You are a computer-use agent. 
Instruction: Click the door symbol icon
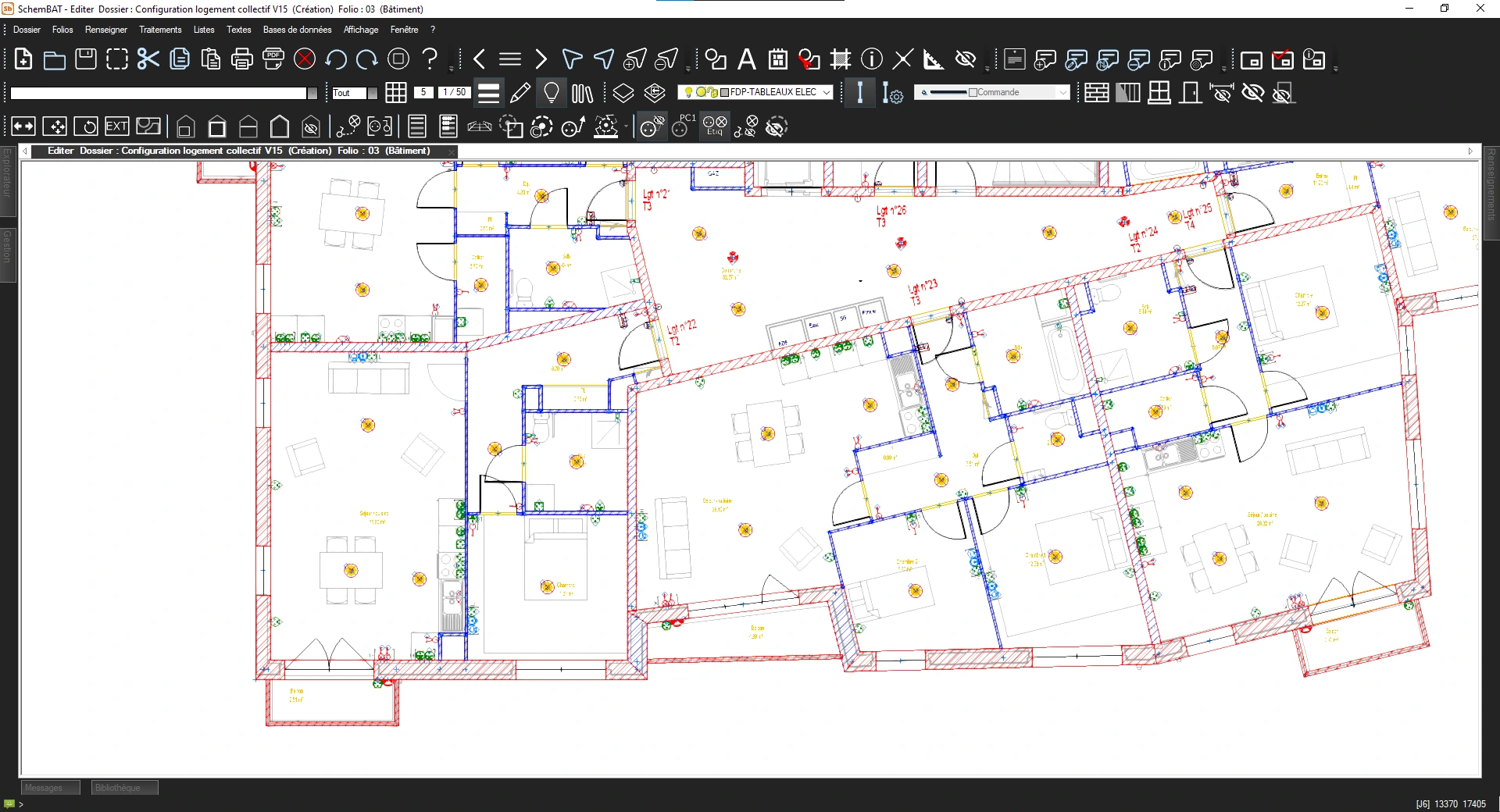1191,93
